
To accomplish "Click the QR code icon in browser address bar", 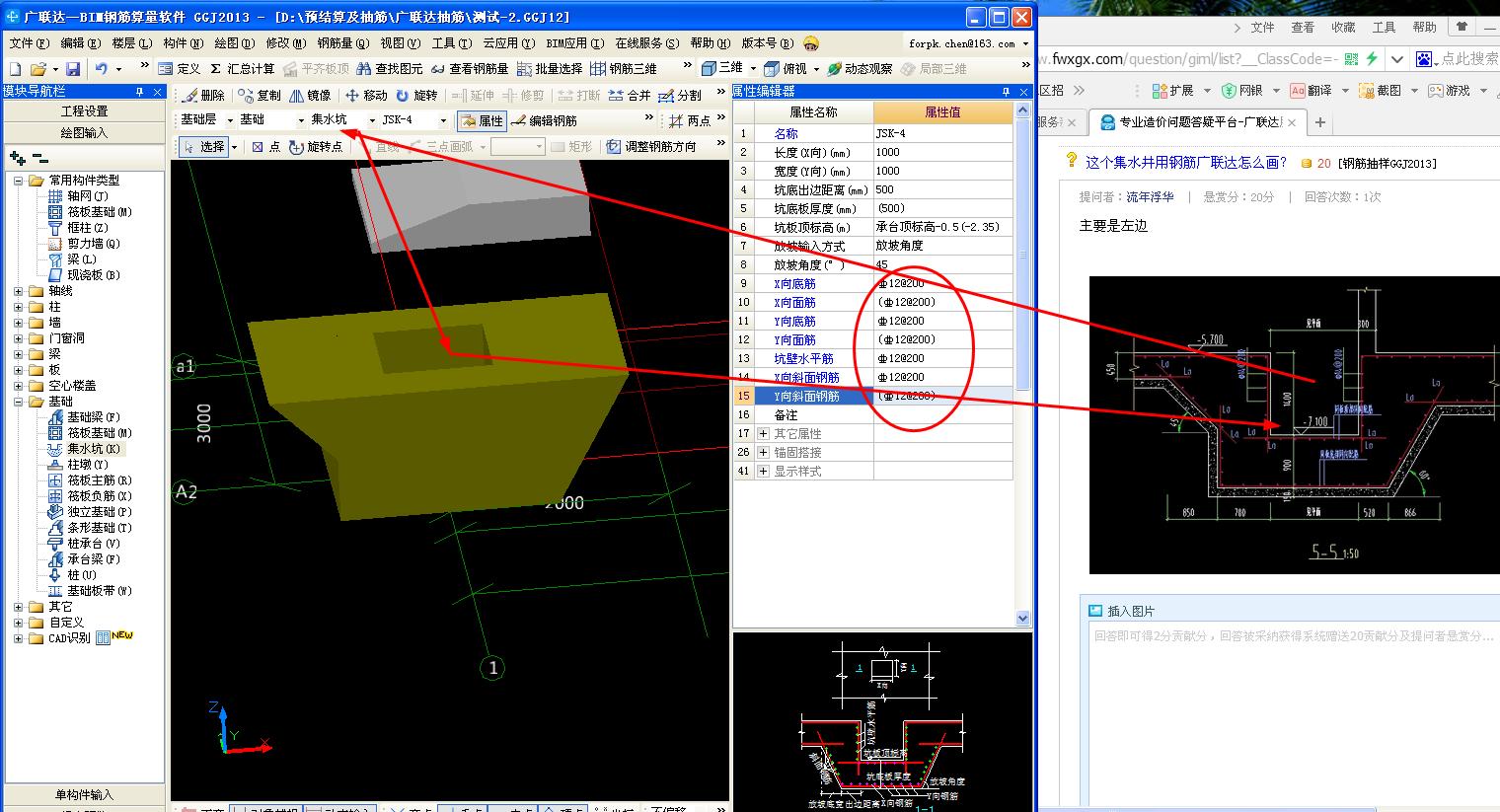I will click(1351, 59).
